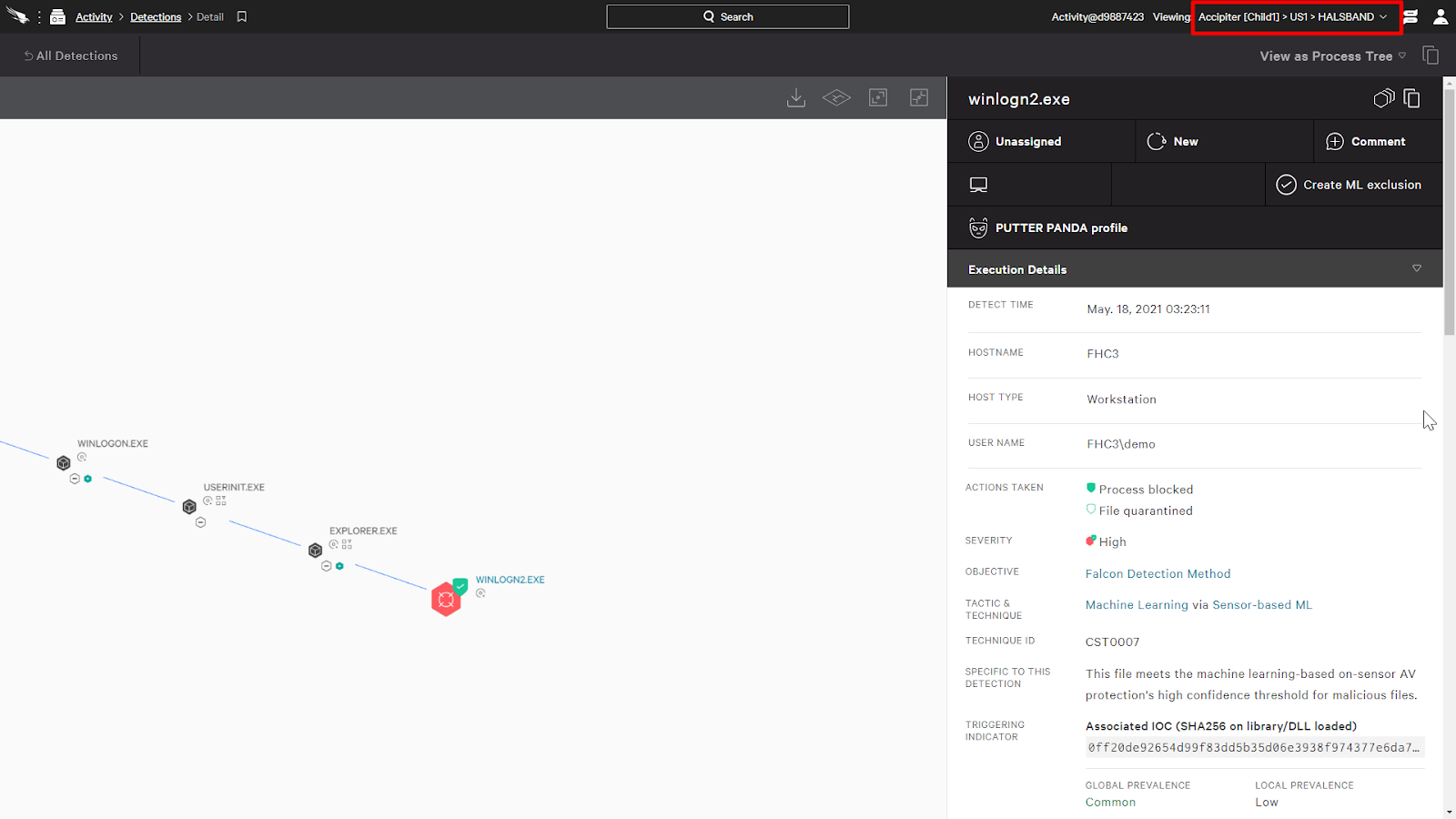Go to the Detections breadcrumb link
This screenshot has height=819, width=1456.
(x=156, y=16)
